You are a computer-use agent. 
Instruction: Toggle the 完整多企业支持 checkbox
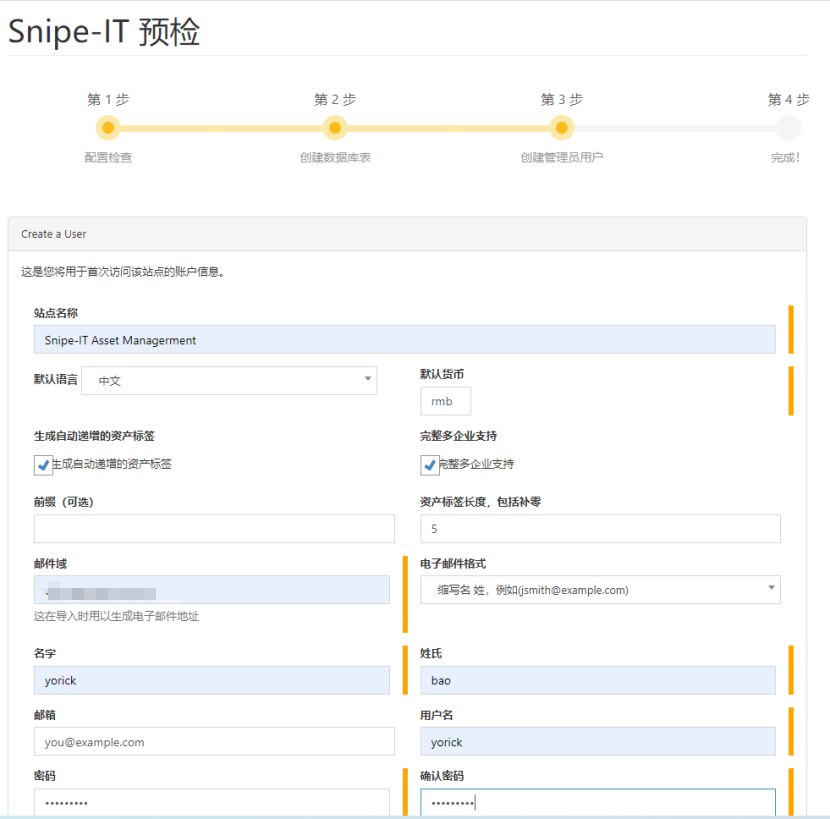[429, 465]
